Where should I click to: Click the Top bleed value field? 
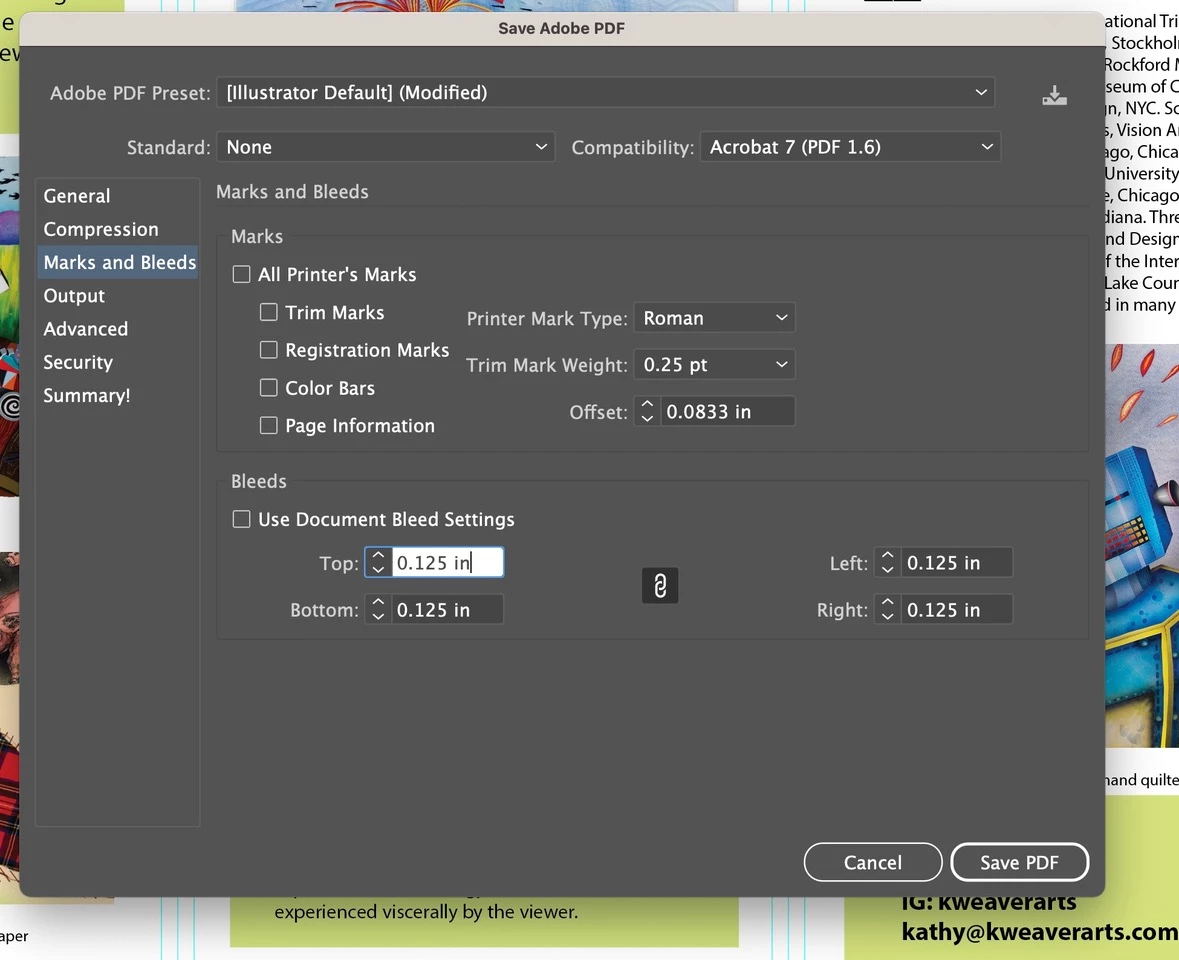point(447,562)
